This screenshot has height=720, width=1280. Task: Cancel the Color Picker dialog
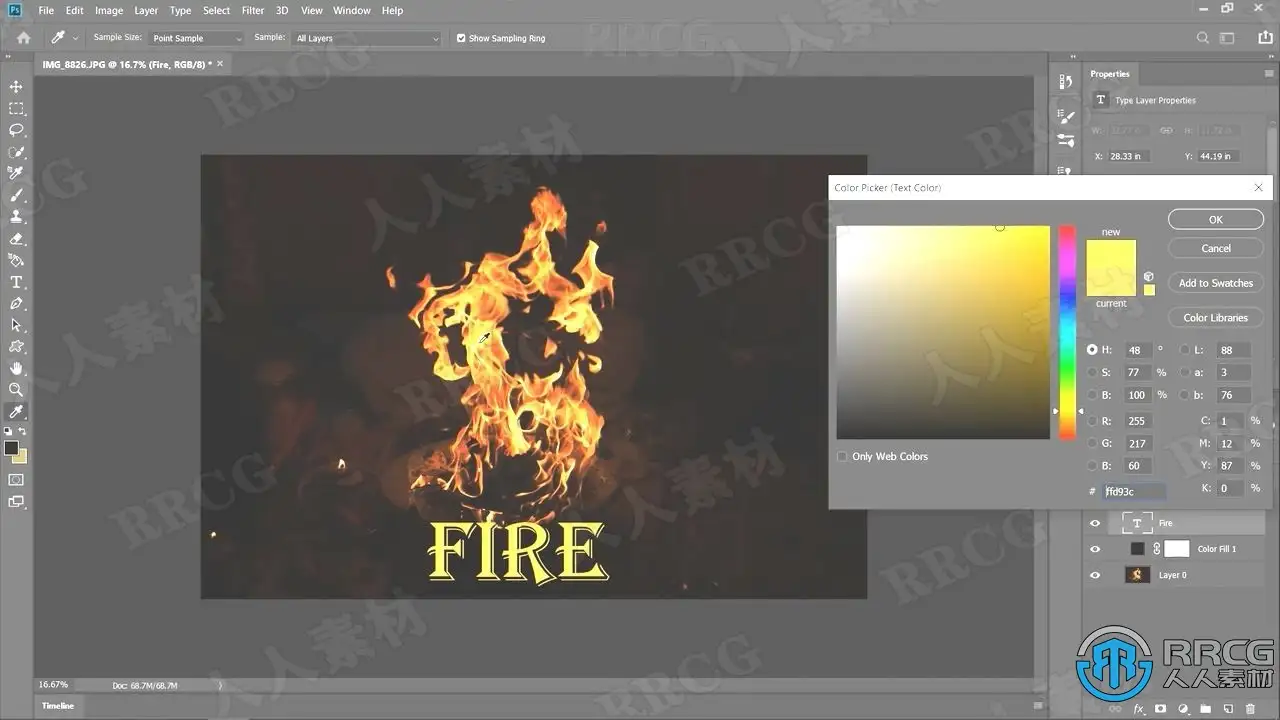[1216, 248]
